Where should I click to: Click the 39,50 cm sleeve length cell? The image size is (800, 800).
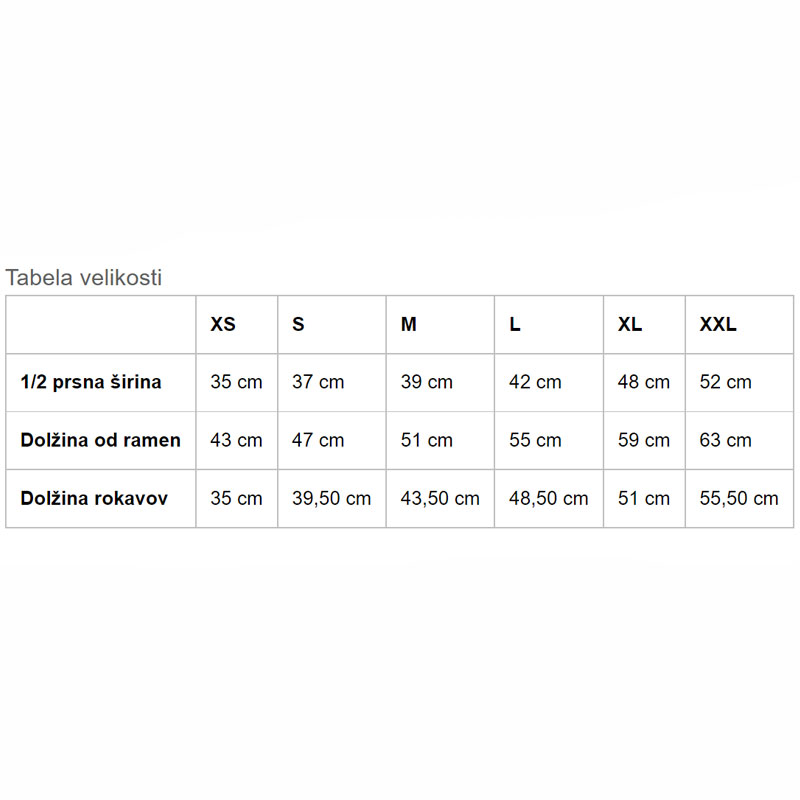pyautogui.click(x=331, y=498)
